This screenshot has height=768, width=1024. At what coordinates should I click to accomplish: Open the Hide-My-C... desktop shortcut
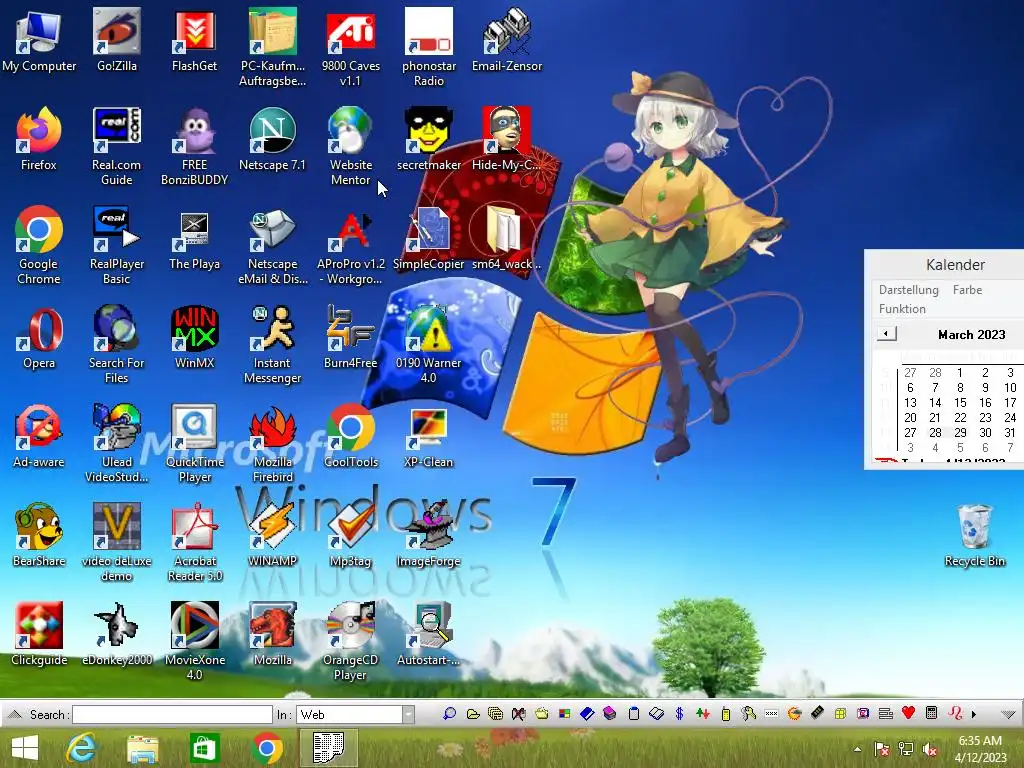tap(506, 138)
